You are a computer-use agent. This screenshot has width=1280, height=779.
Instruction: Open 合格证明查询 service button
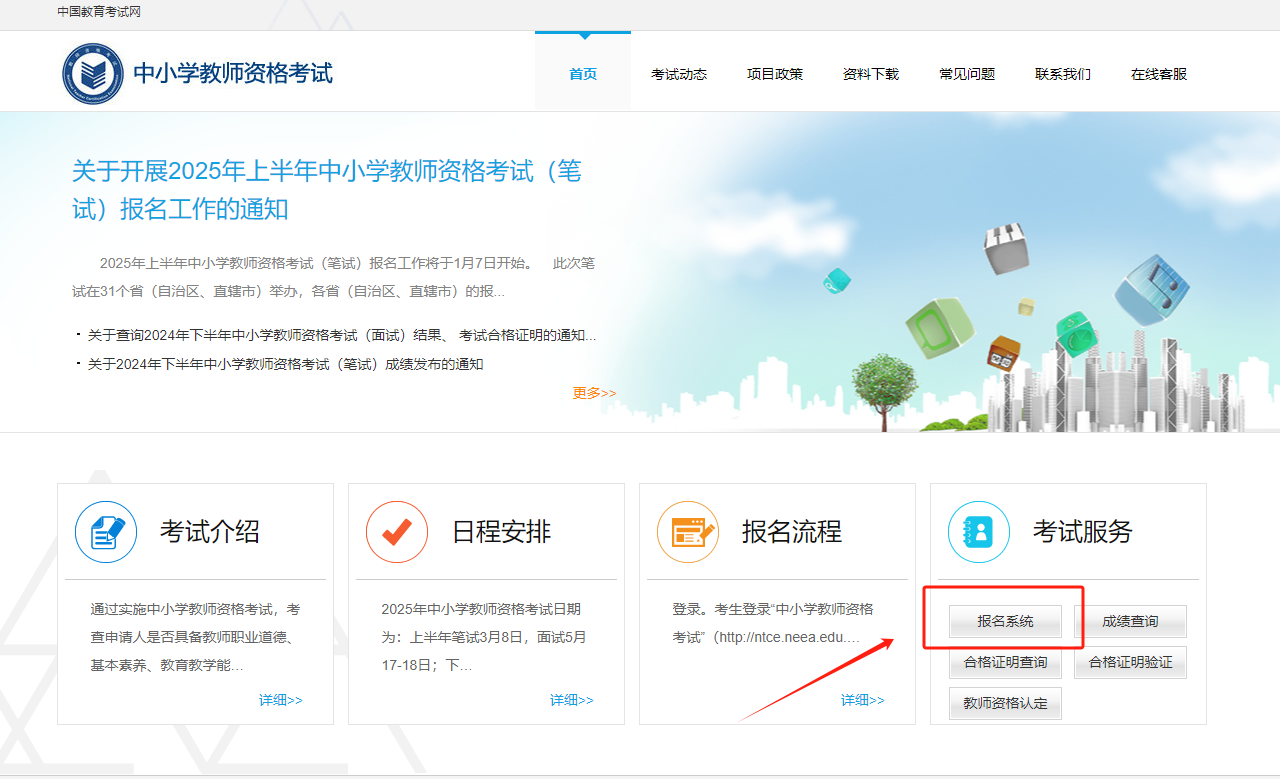1005,662
